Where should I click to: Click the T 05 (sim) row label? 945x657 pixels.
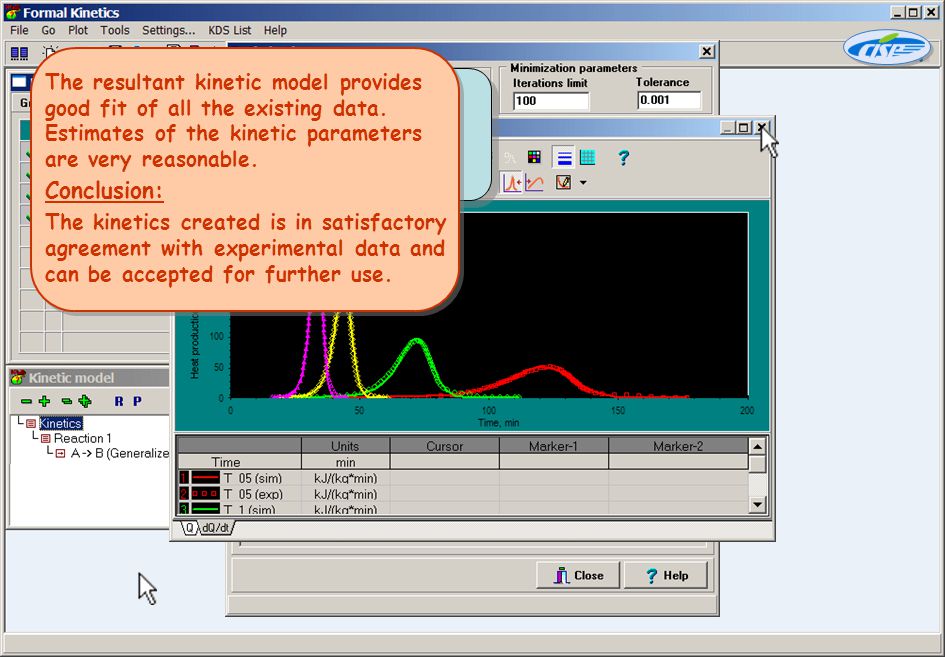coord(253,478)
